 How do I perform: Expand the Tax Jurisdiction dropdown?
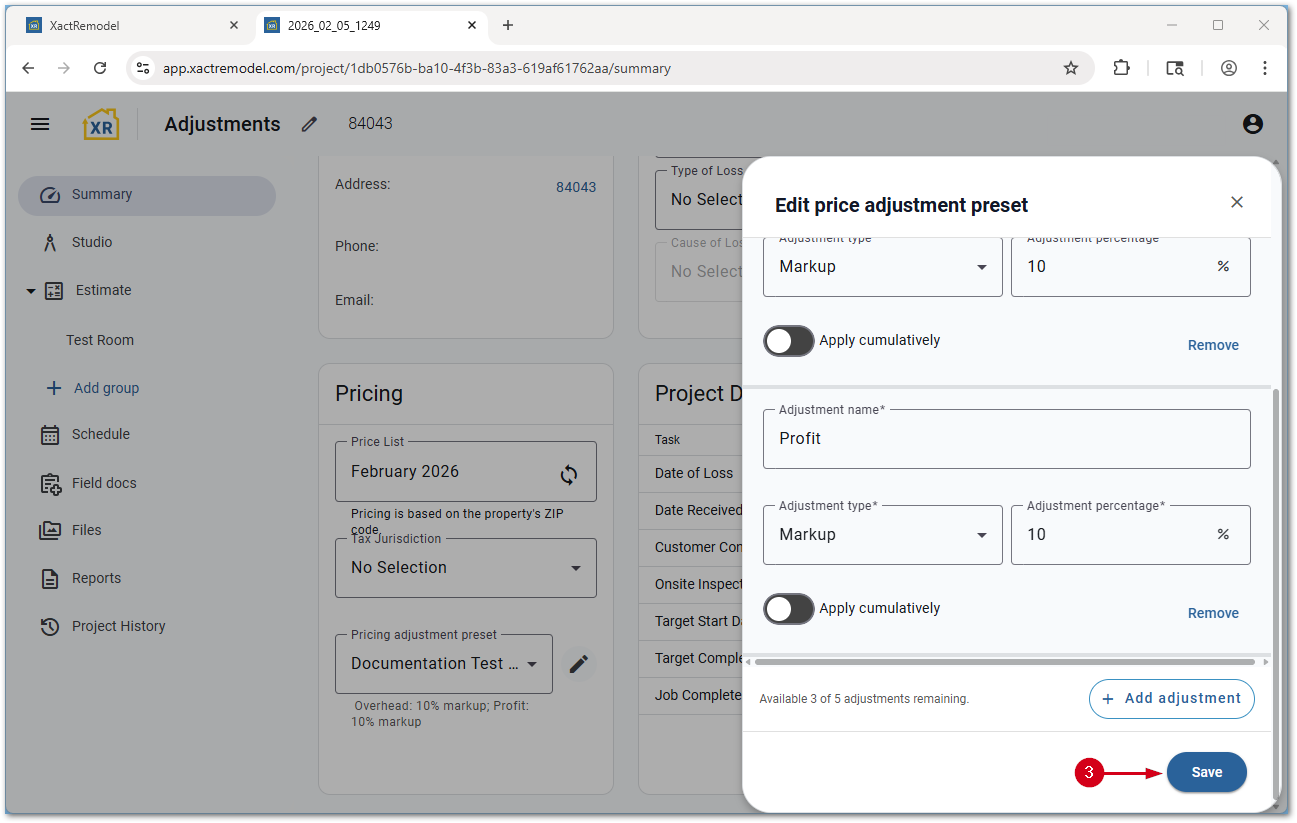click(x=466, y=568)
